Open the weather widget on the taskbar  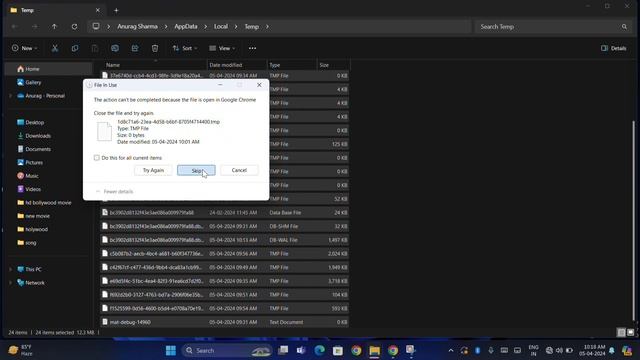coord(20,350)
